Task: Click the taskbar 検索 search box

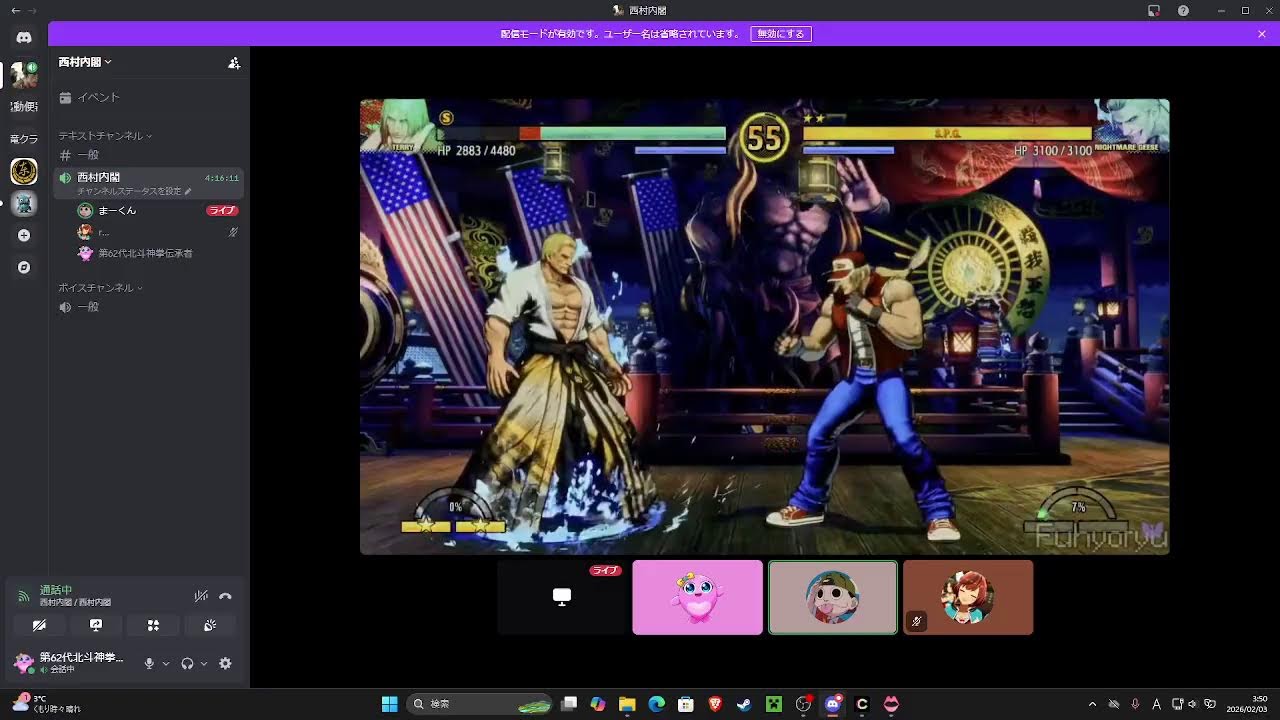Action: click(x=480, y=704)
